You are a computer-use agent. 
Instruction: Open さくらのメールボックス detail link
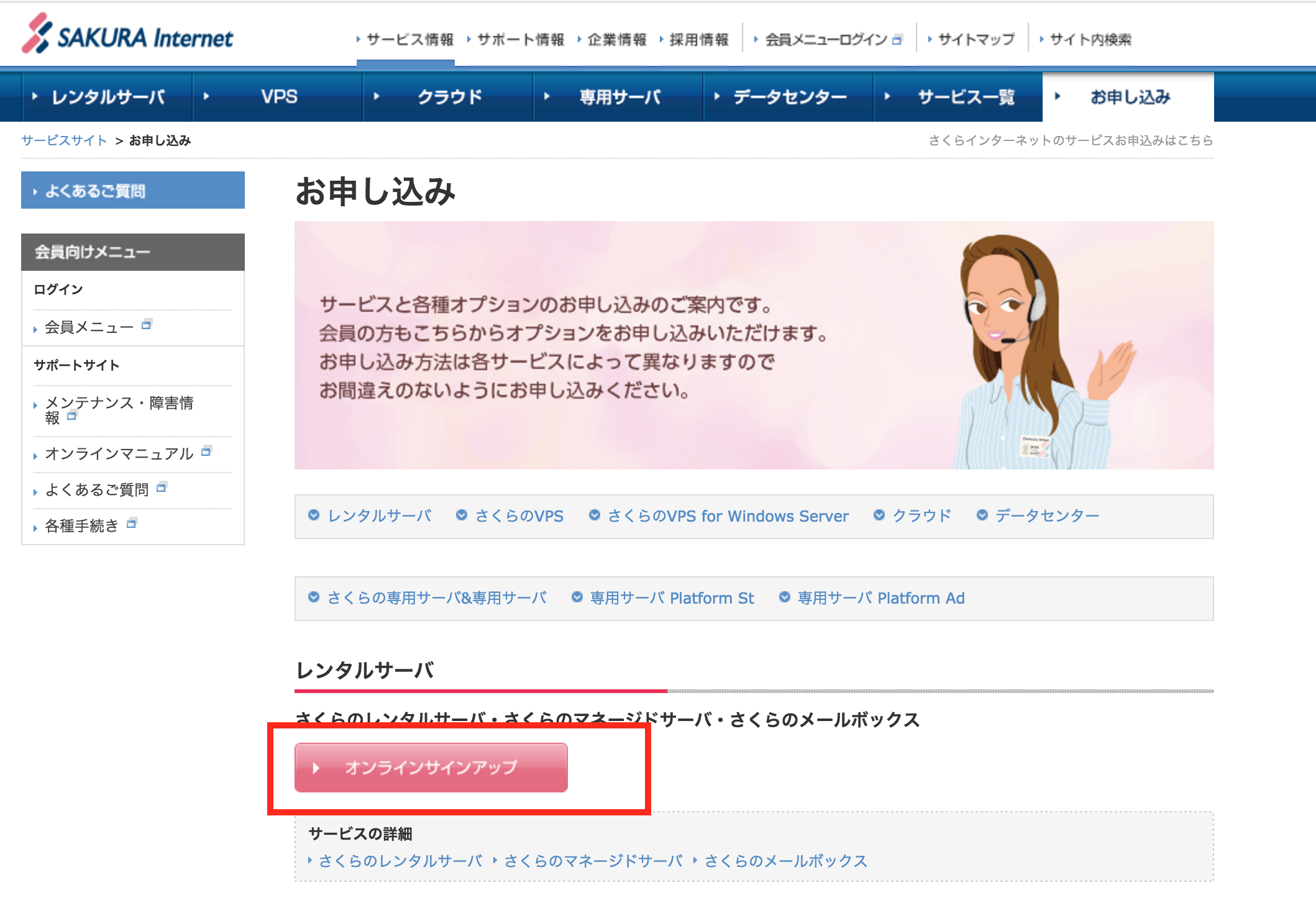click(786, 861)
